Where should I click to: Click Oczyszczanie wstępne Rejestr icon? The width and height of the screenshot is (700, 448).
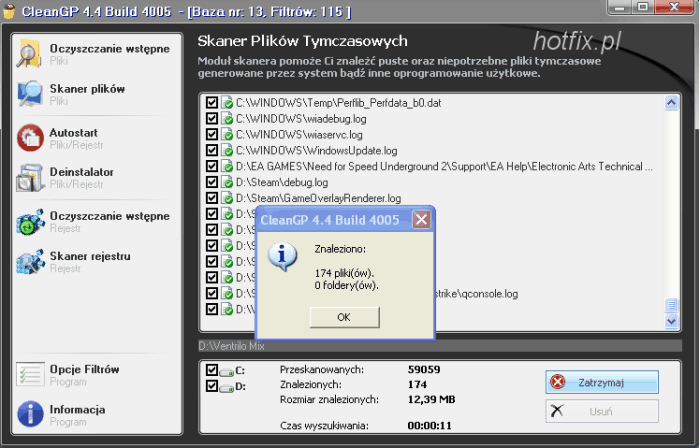click(x=30, y=221)
